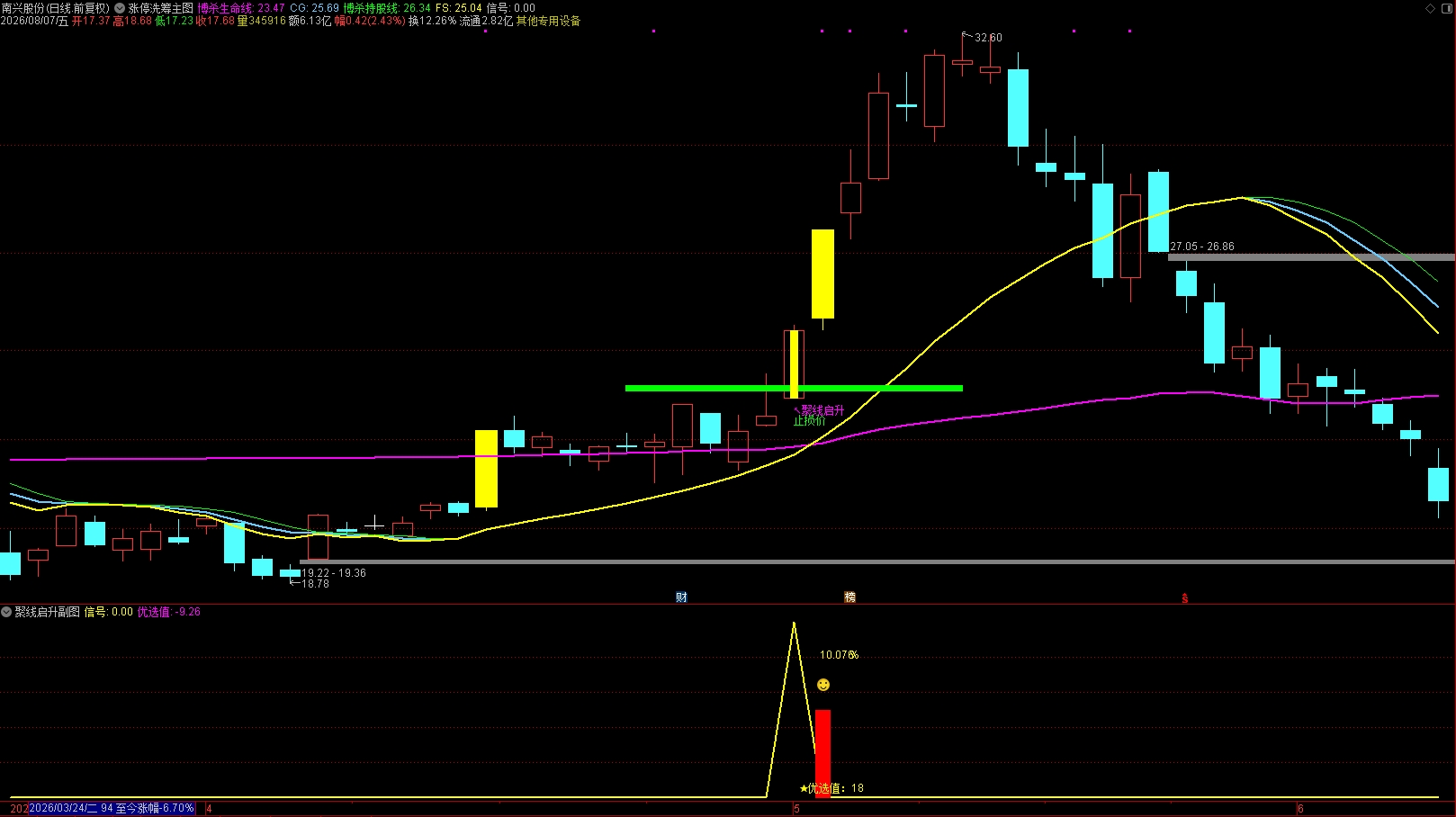The width and height of the screenshot is (1456, 817).
Task: Click the 财 financial info marker icon
Action: click(x=681, y=597)
